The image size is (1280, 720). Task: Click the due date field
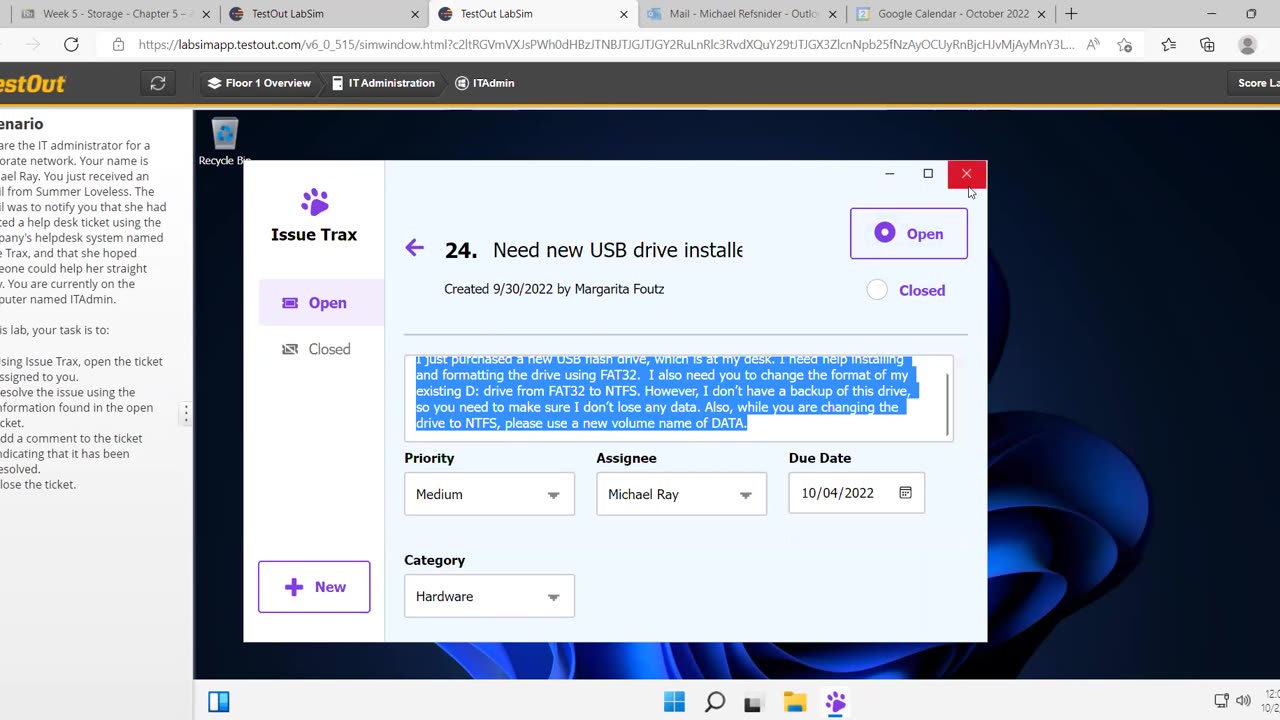point(856,493)
